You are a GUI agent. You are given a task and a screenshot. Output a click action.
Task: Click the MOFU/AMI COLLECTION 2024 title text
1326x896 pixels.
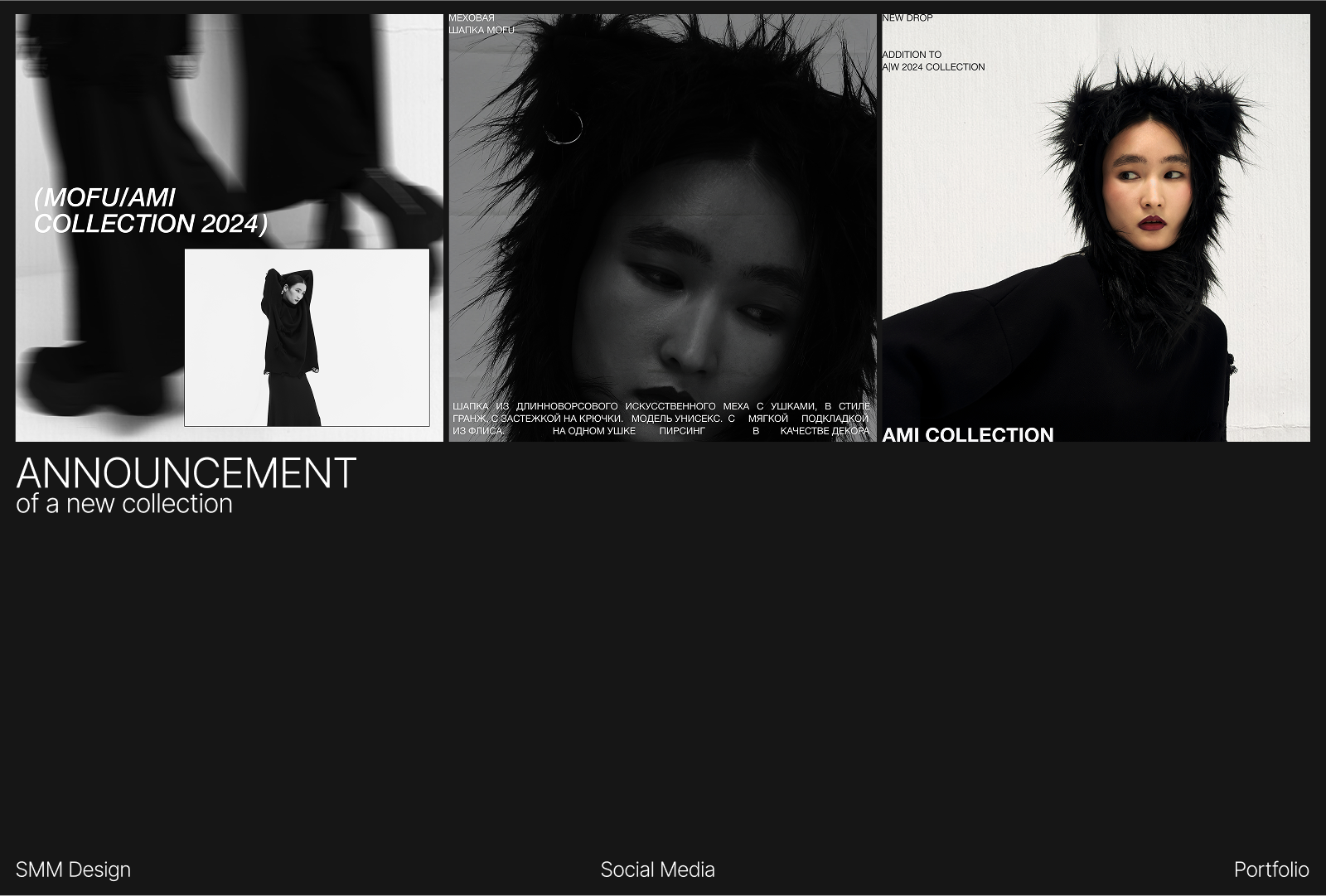click(x=150, y=211)
